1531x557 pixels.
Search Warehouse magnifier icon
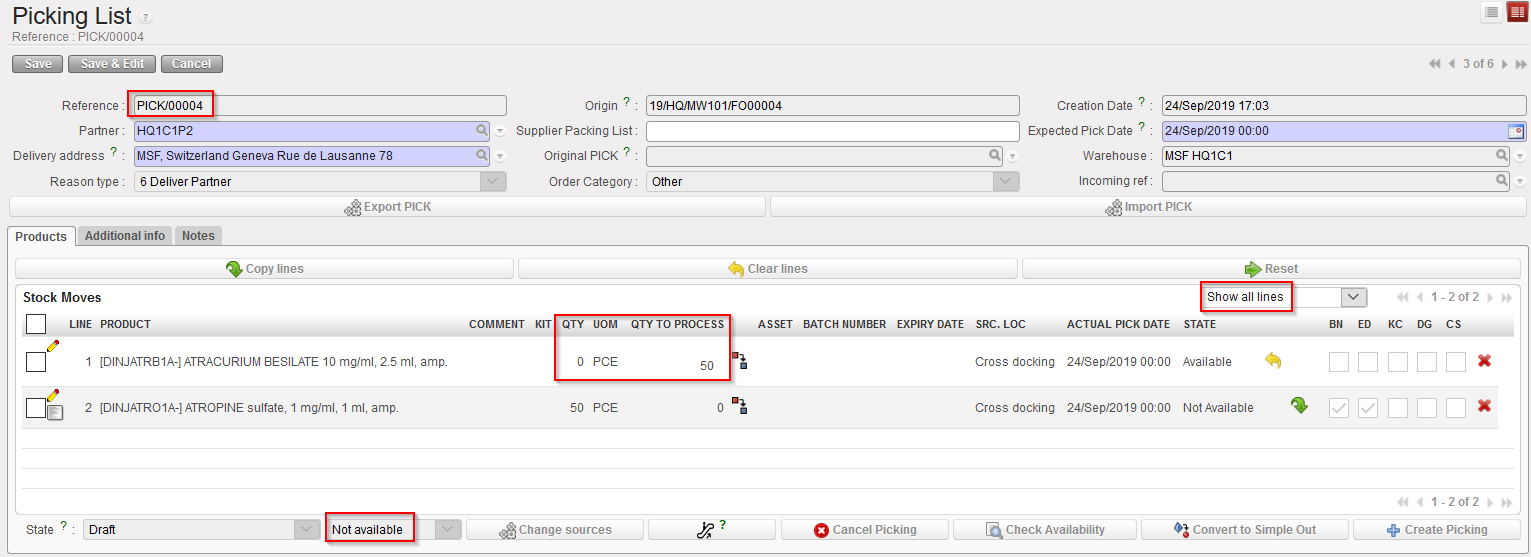click(x=1502, y=156)
